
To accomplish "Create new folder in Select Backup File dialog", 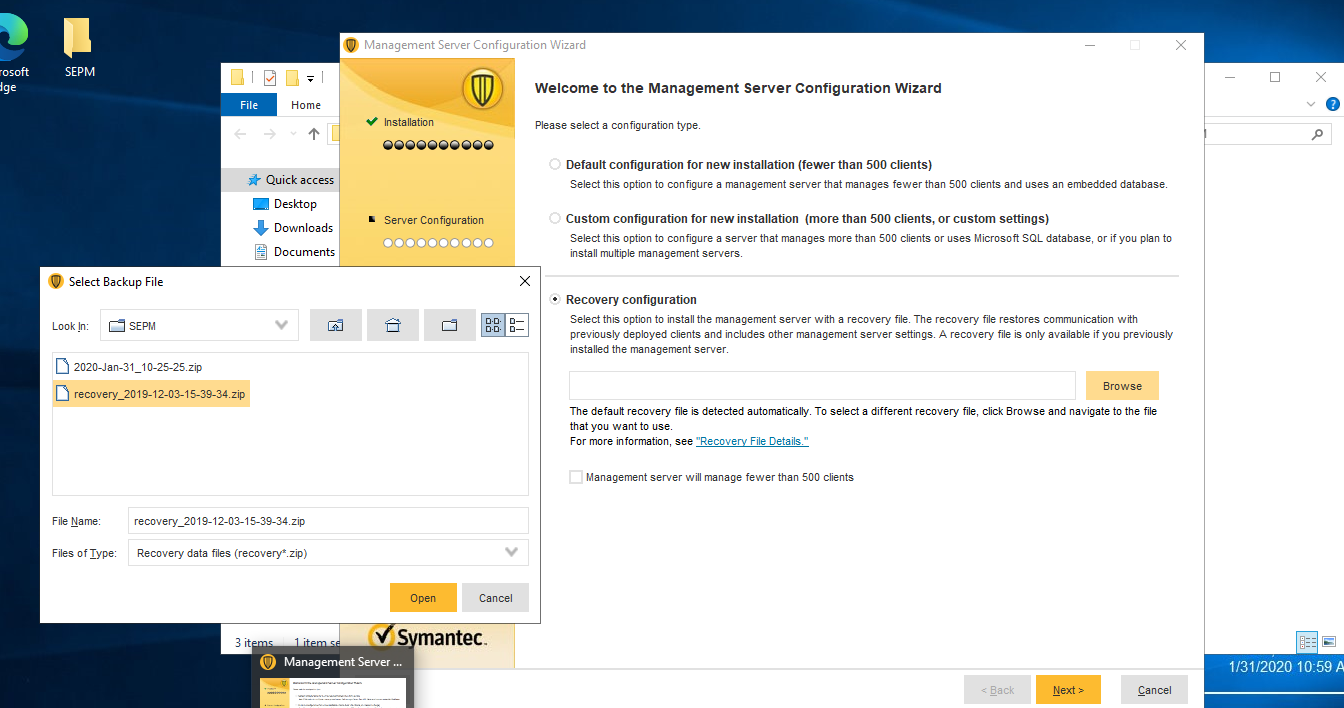I will [449, 325].
